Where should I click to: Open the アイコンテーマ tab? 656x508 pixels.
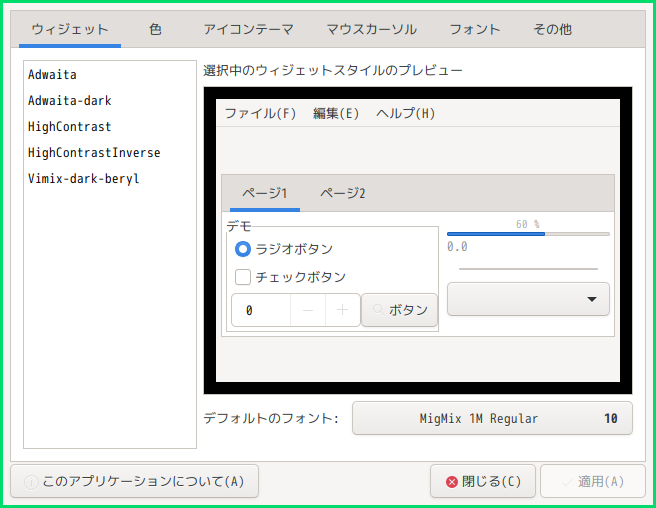click(249, 29)
